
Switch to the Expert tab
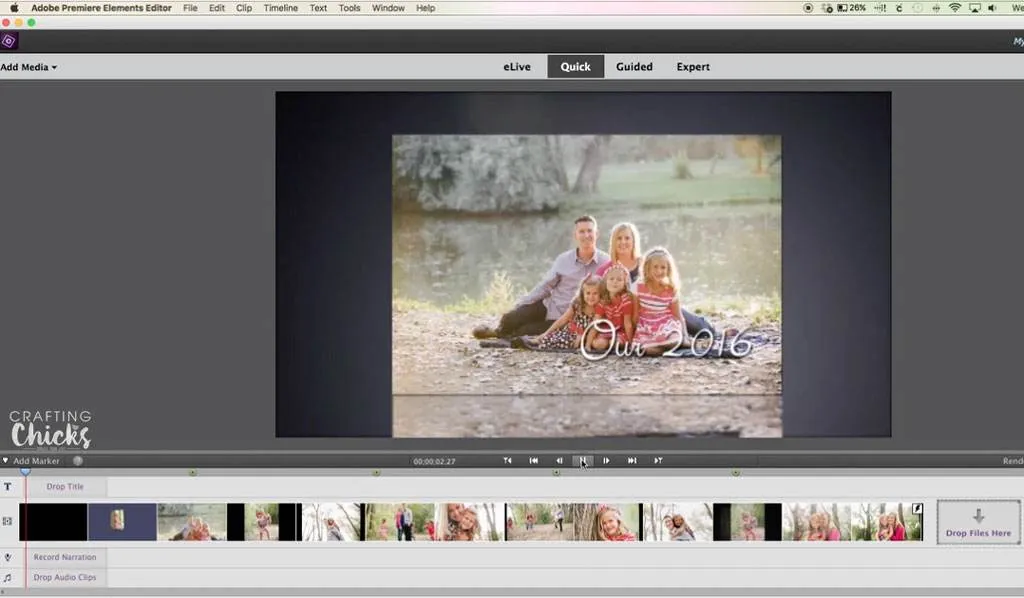pos(693,66)
